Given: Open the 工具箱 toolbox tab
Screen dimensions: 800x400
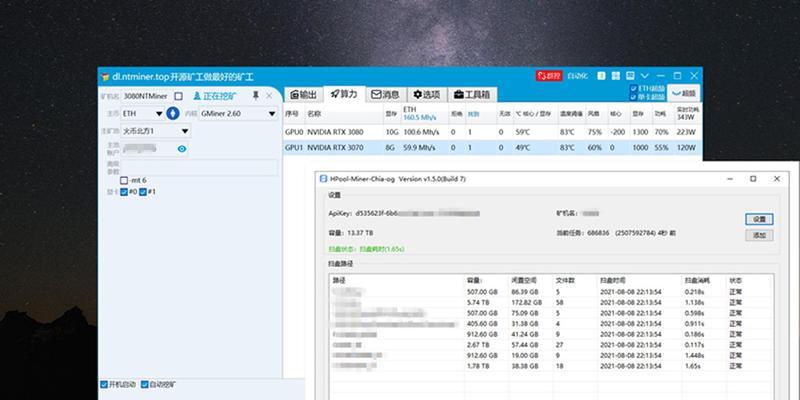Looking at the screenshot, I should tap(472, 94).
